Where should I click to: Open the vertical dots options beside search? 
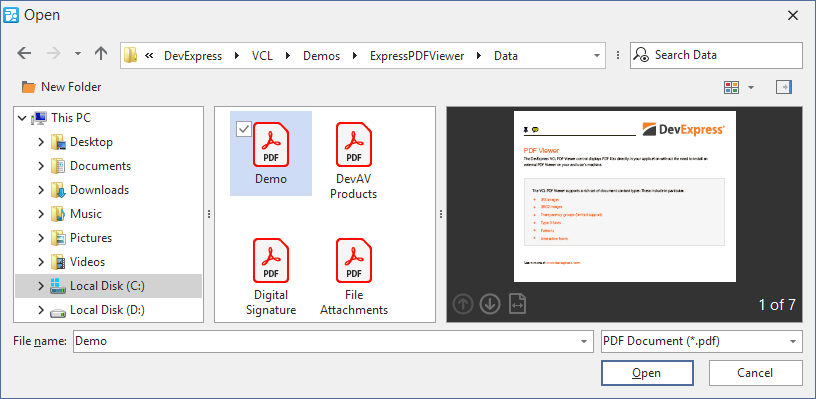[x=618, y=56]
